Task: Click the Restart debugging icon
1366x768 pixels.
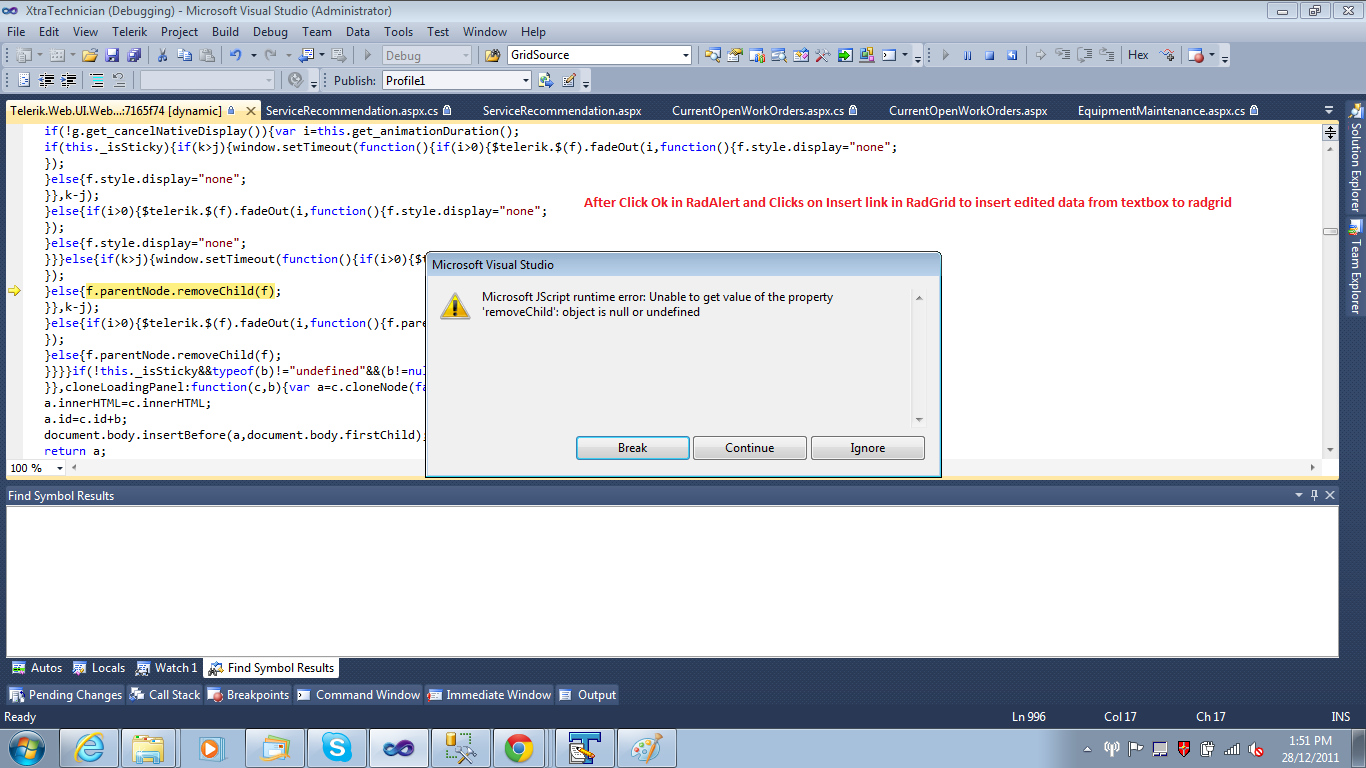Action: pyautogui.click(x=1012, y=56)
